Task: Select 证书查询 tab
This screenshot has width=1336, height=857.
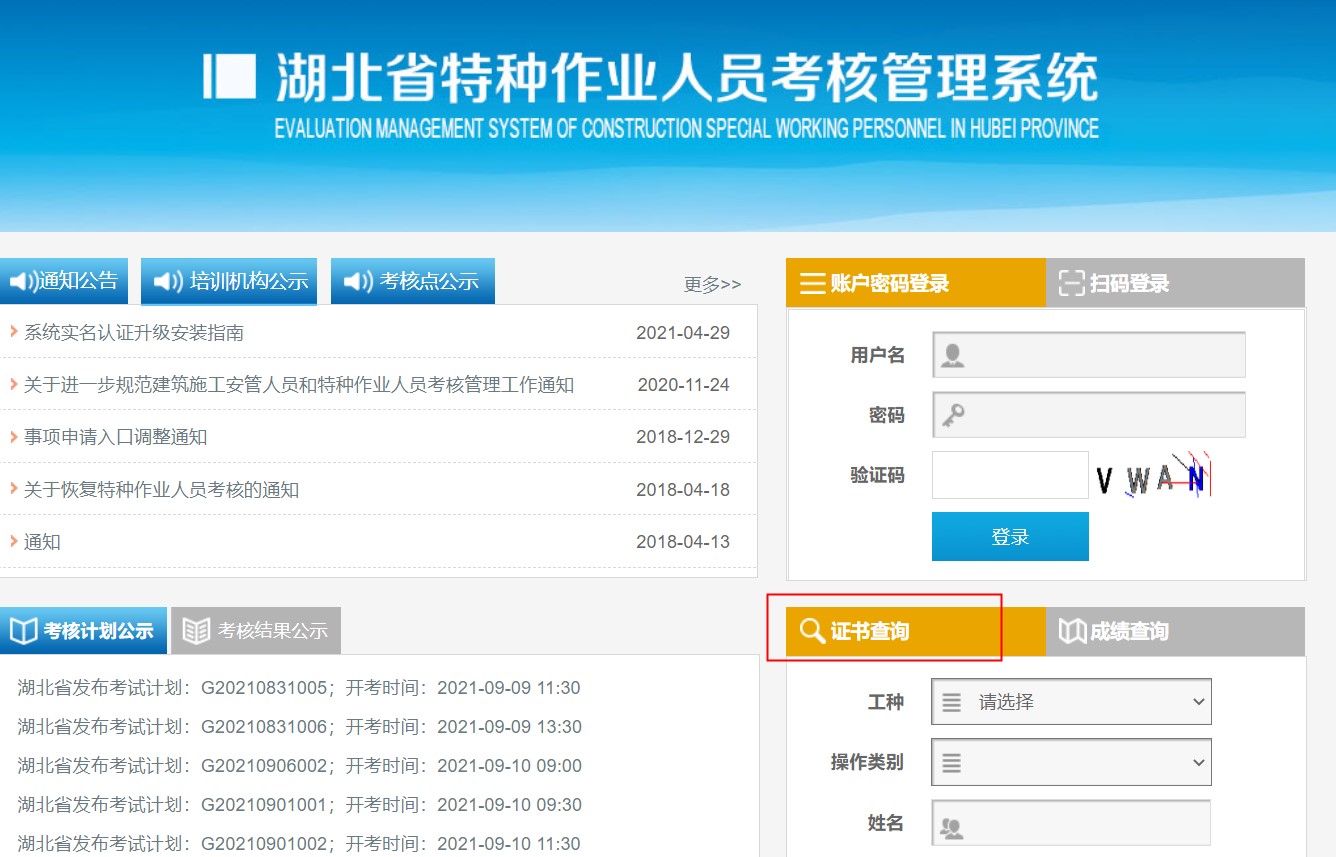Action: 916,631
